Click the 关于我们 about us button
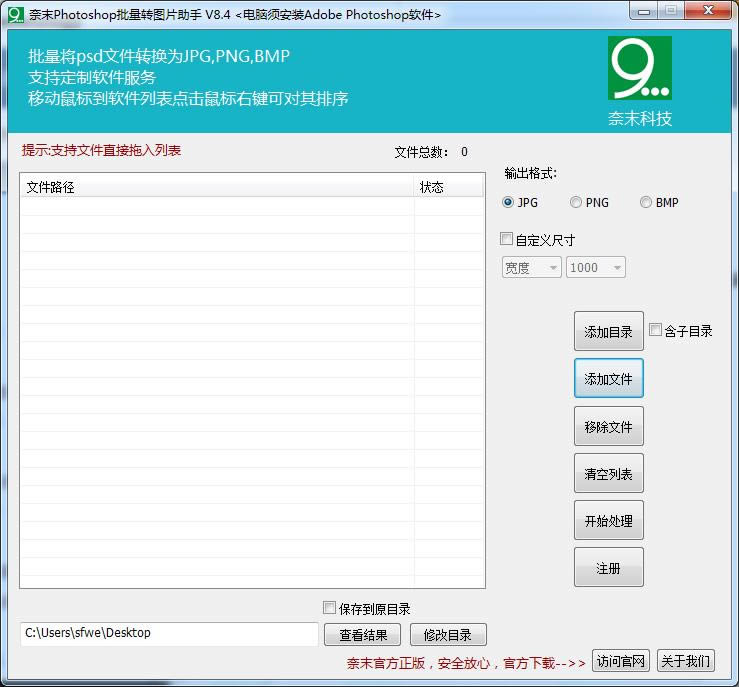This screenshot has height=687, width=739. click(x=686, y=661)
